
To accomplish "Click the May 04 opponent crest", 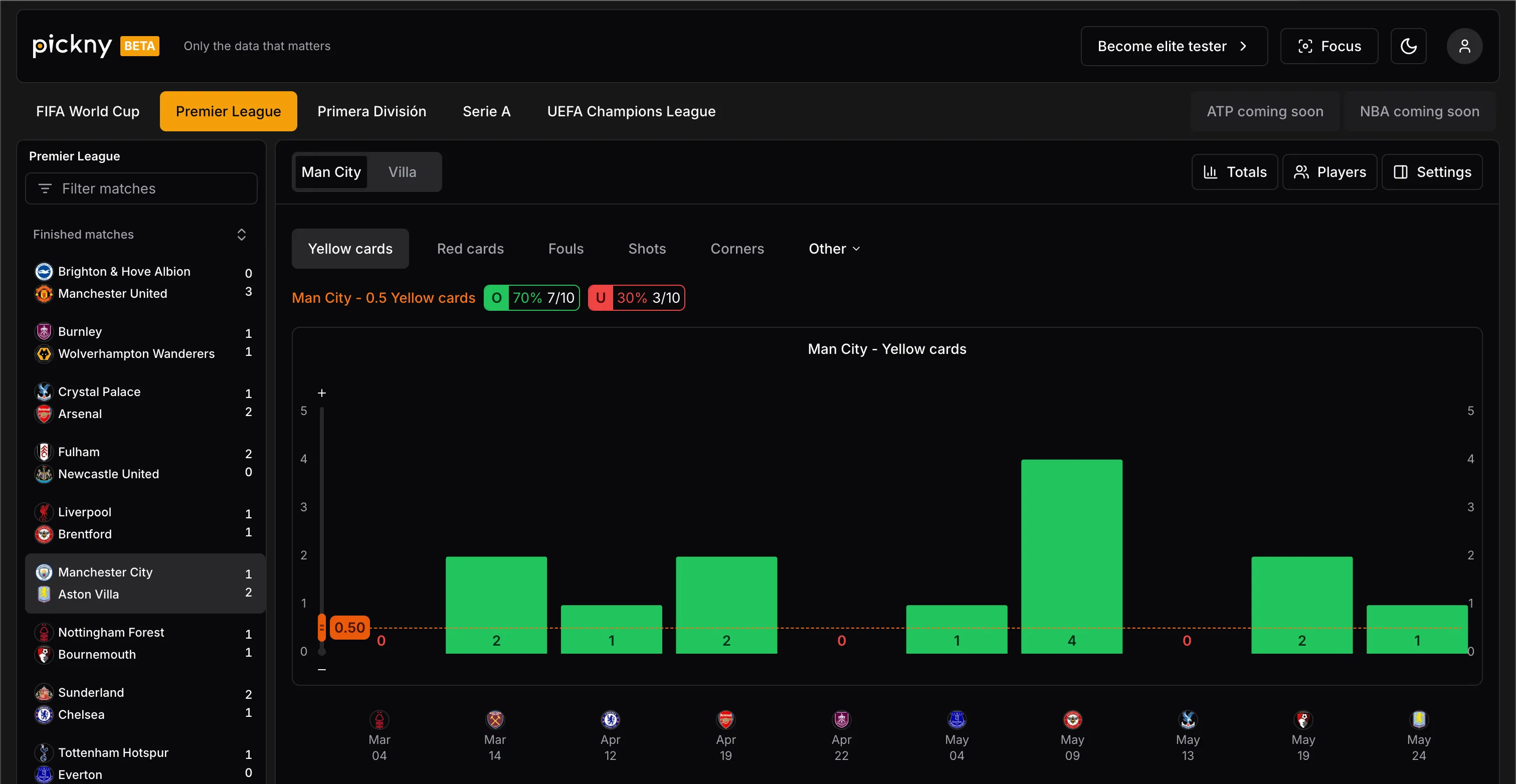I will point(957,719).
